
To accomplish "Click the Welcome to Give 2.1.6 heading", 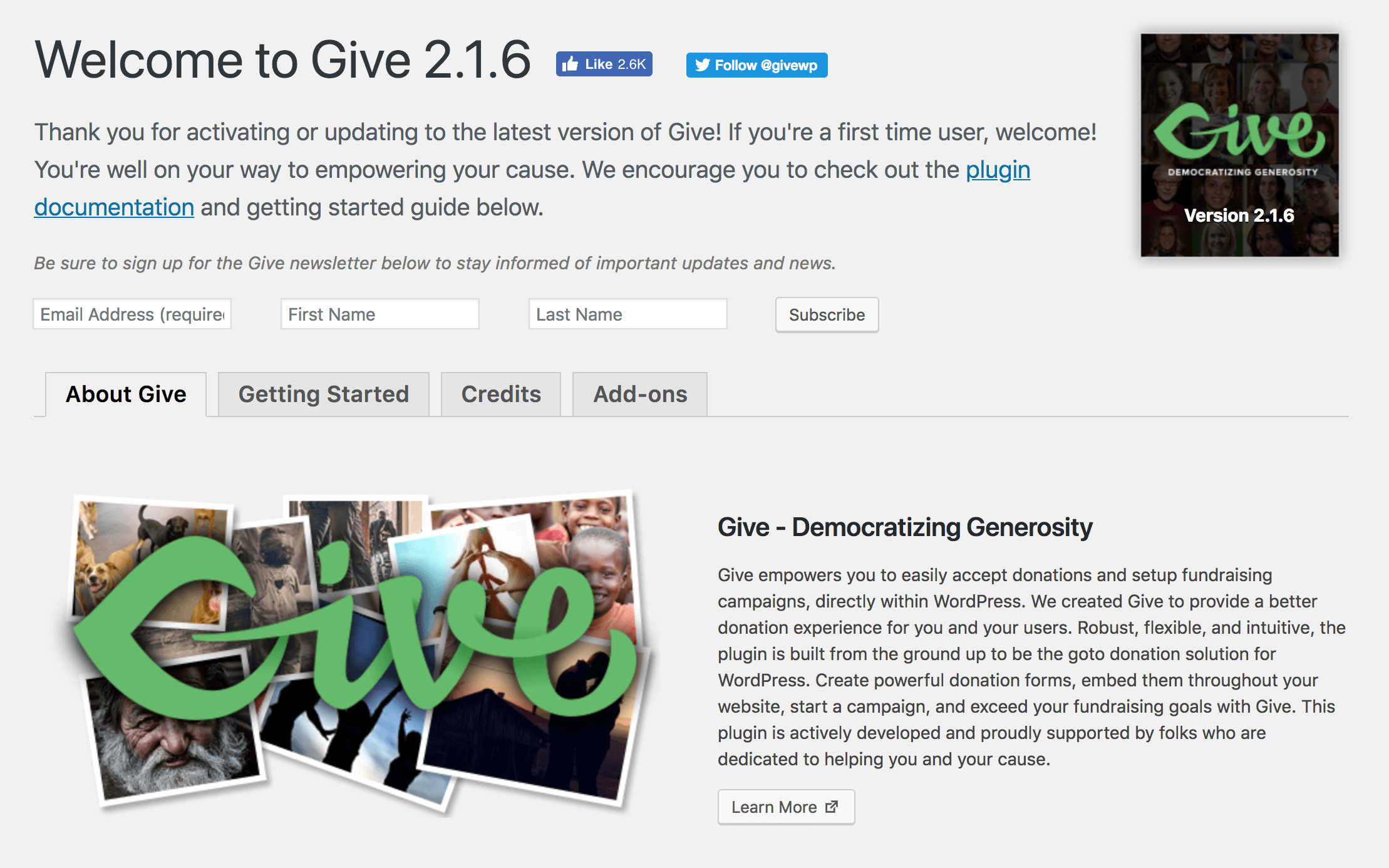I will coord(283,60).
